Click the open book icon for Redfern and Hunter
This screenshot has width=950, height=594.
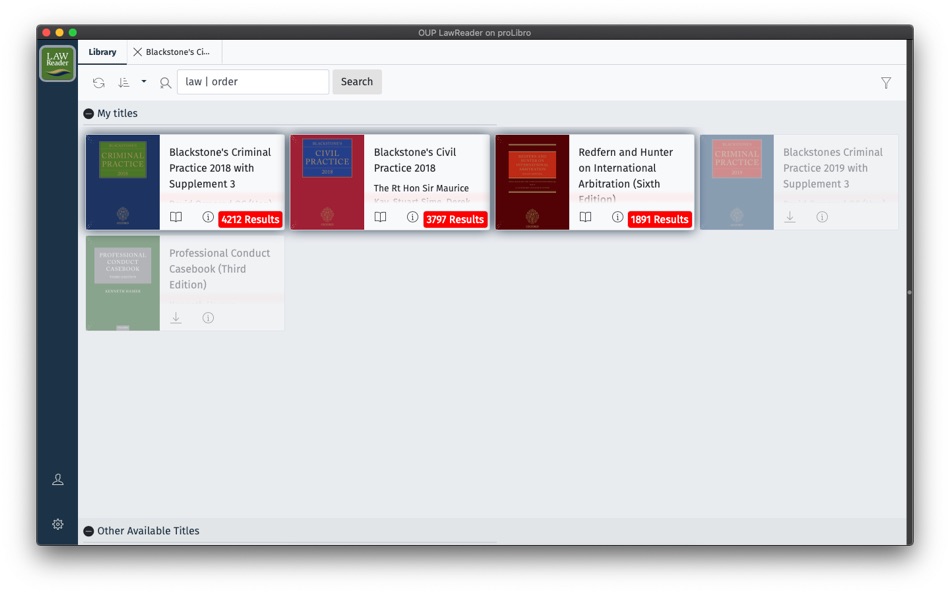click(585, 217)
